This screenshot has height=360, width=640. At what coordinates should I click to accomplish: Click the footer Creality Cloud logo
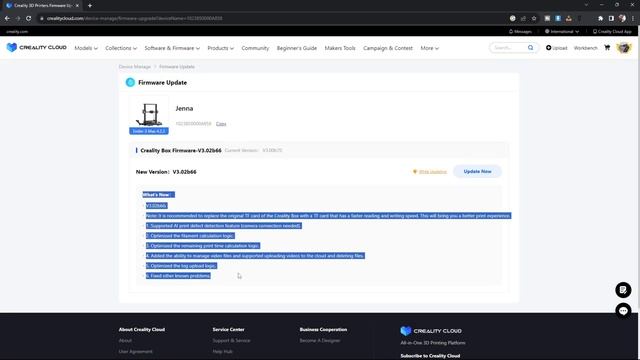(431, 331)
